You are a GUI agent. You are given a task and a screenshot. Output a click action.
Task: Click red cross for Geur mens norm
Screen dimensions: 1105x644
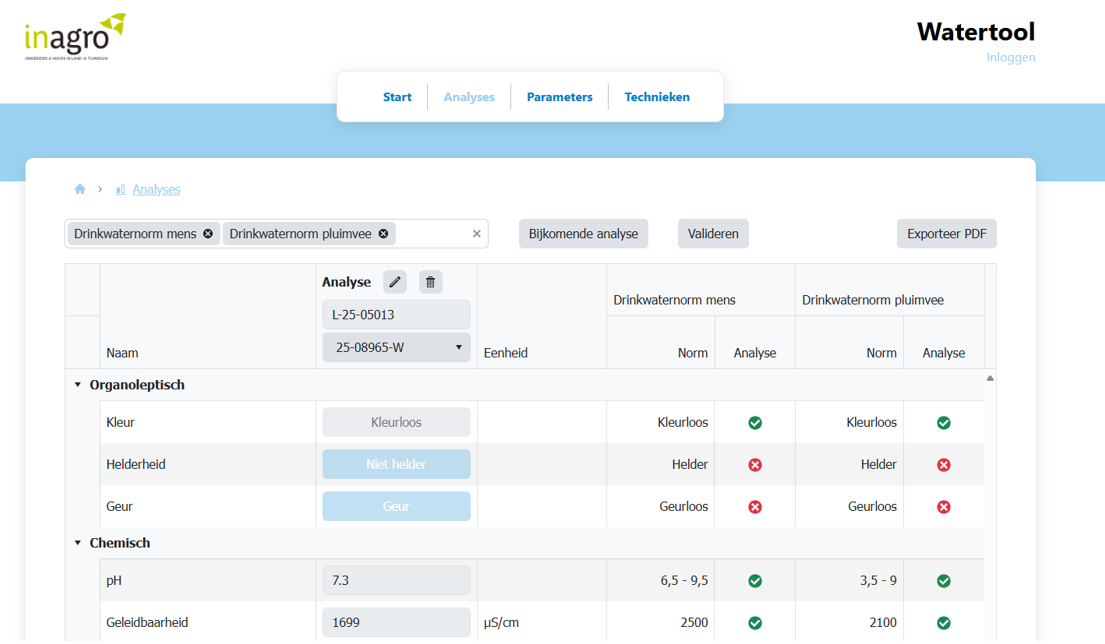pyautogui.click(x=755, y=507)
